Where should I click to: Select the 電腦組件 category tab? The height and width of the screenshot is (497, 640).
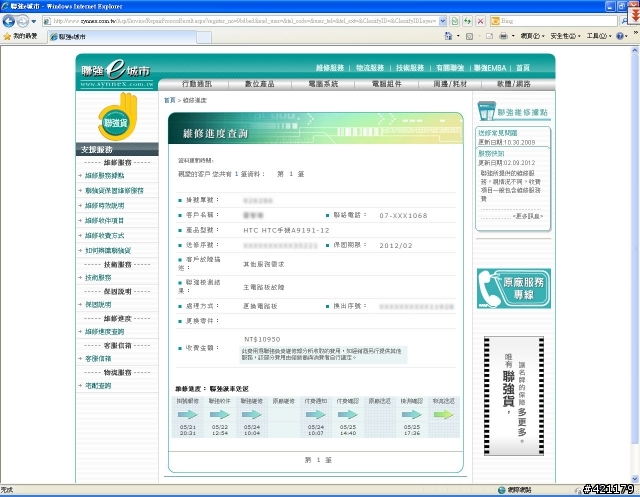tap(386, 84)
